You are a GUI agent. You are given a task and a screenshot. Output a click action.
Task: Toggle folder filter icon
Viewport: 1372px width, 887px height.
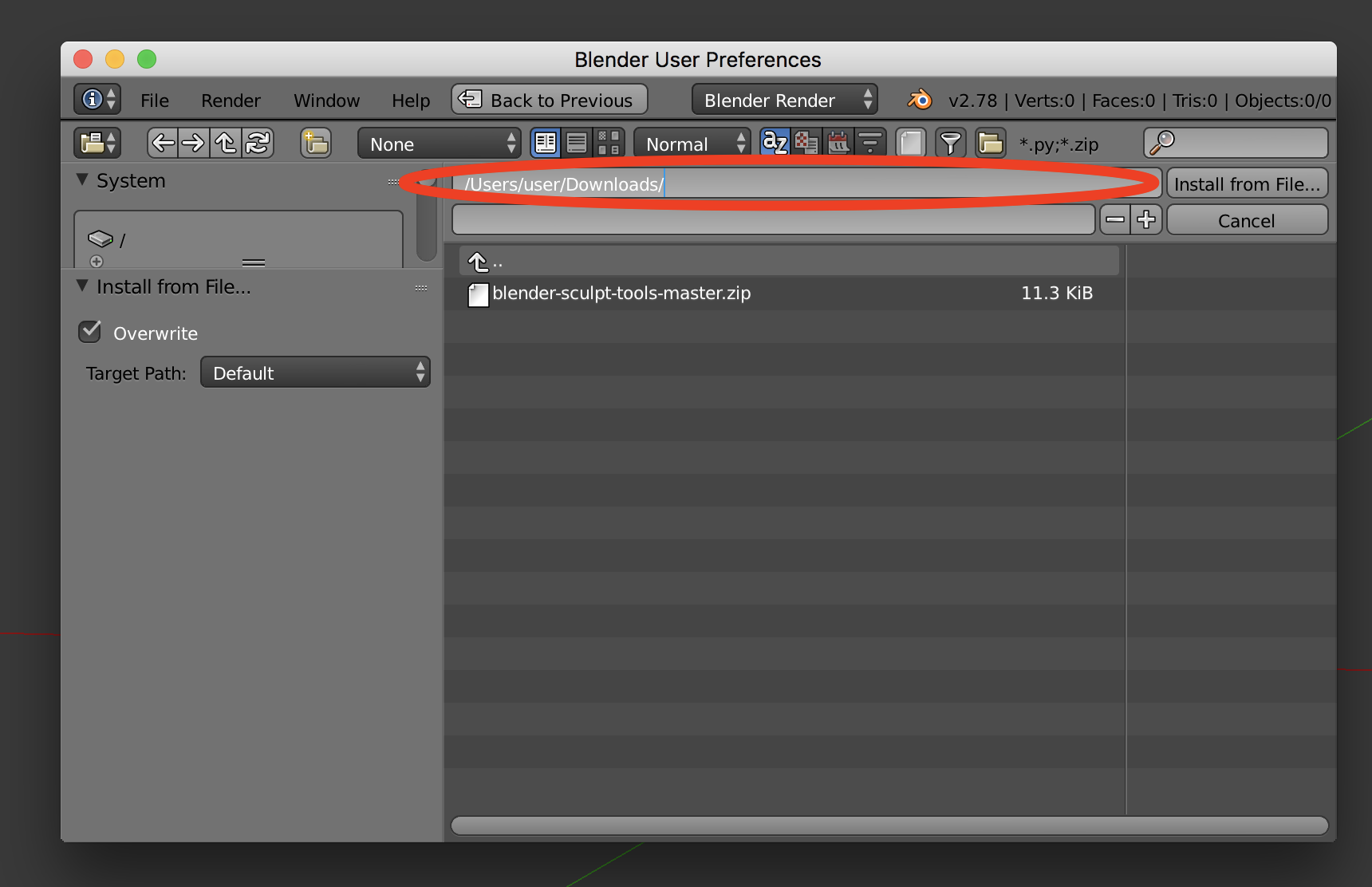pos(990,143)
